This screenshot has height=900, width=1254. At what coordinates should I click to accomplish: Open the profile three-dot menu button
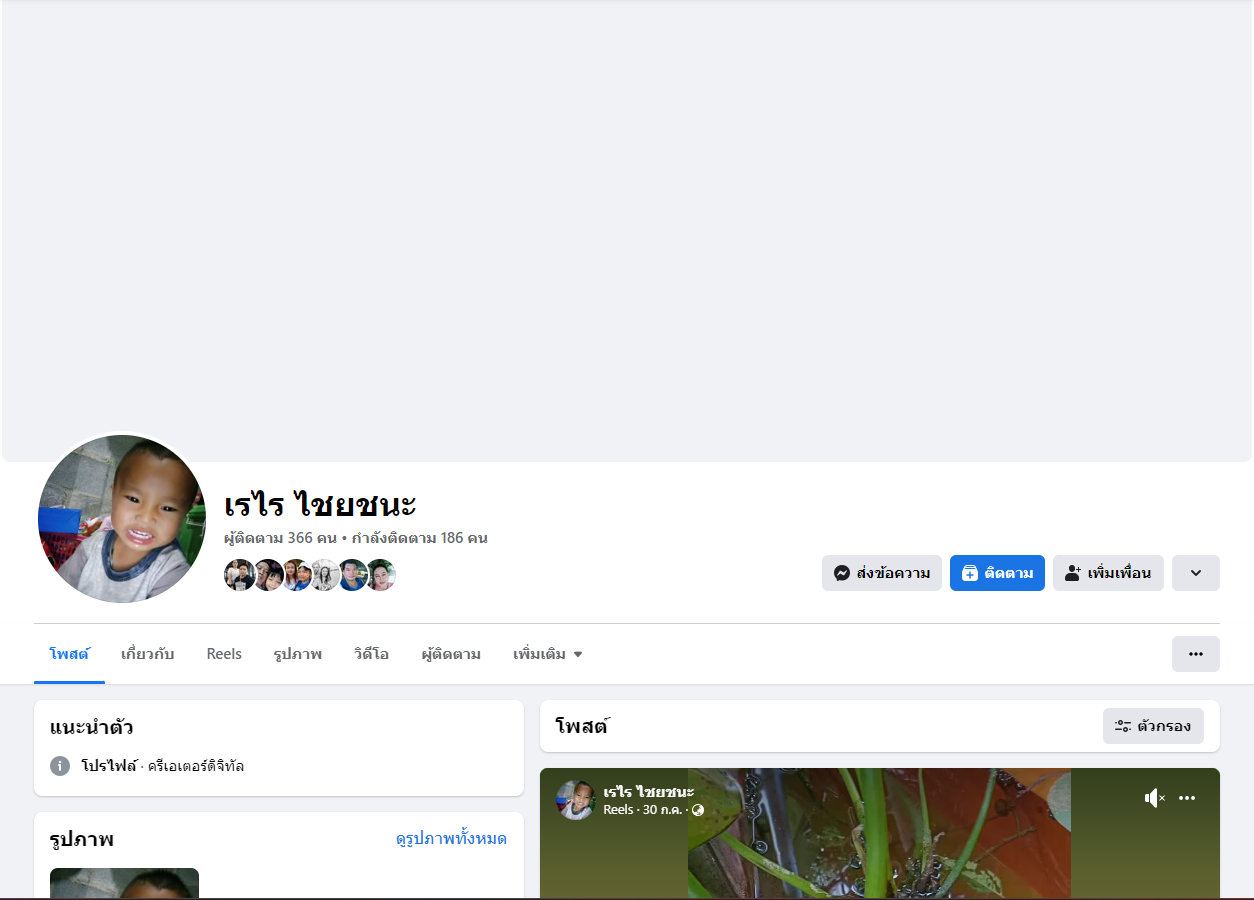pyautogui.click(x=1196, y=654)
